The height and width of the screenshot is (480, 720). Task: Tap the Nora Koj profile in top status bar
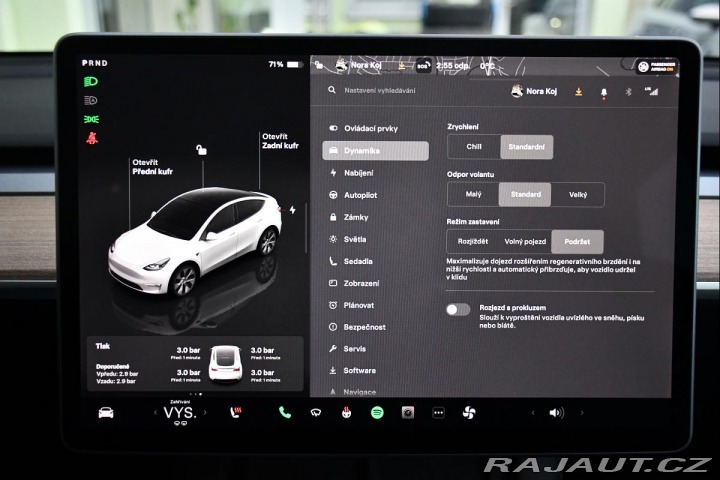point(359,65)
